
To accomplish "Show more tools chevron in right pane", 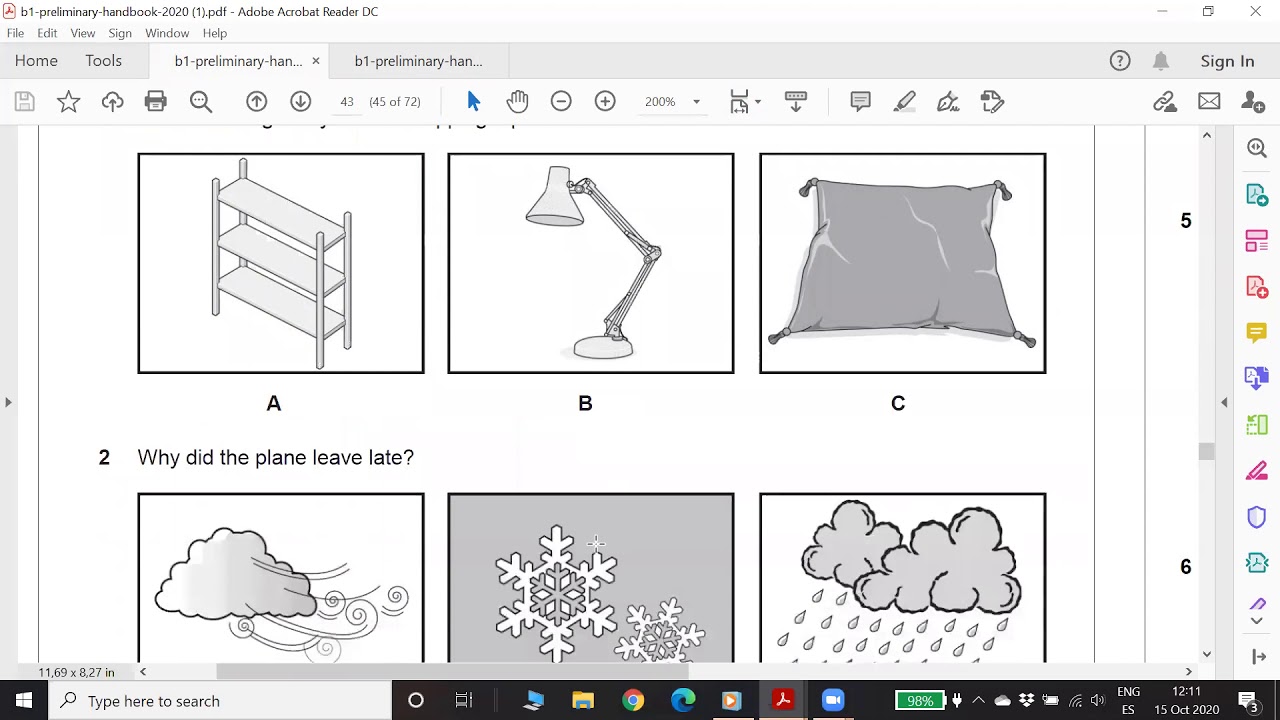I will pos(1257,621).
